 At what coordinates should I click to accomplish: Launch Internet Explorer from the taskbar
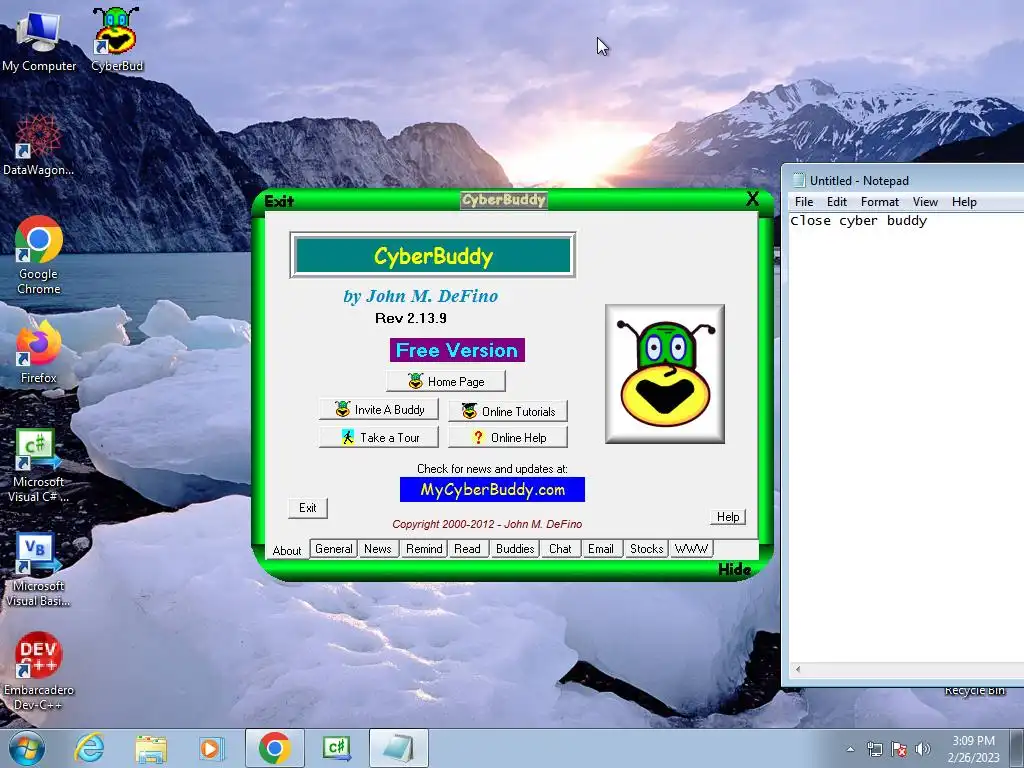click(x=89, y=748)
